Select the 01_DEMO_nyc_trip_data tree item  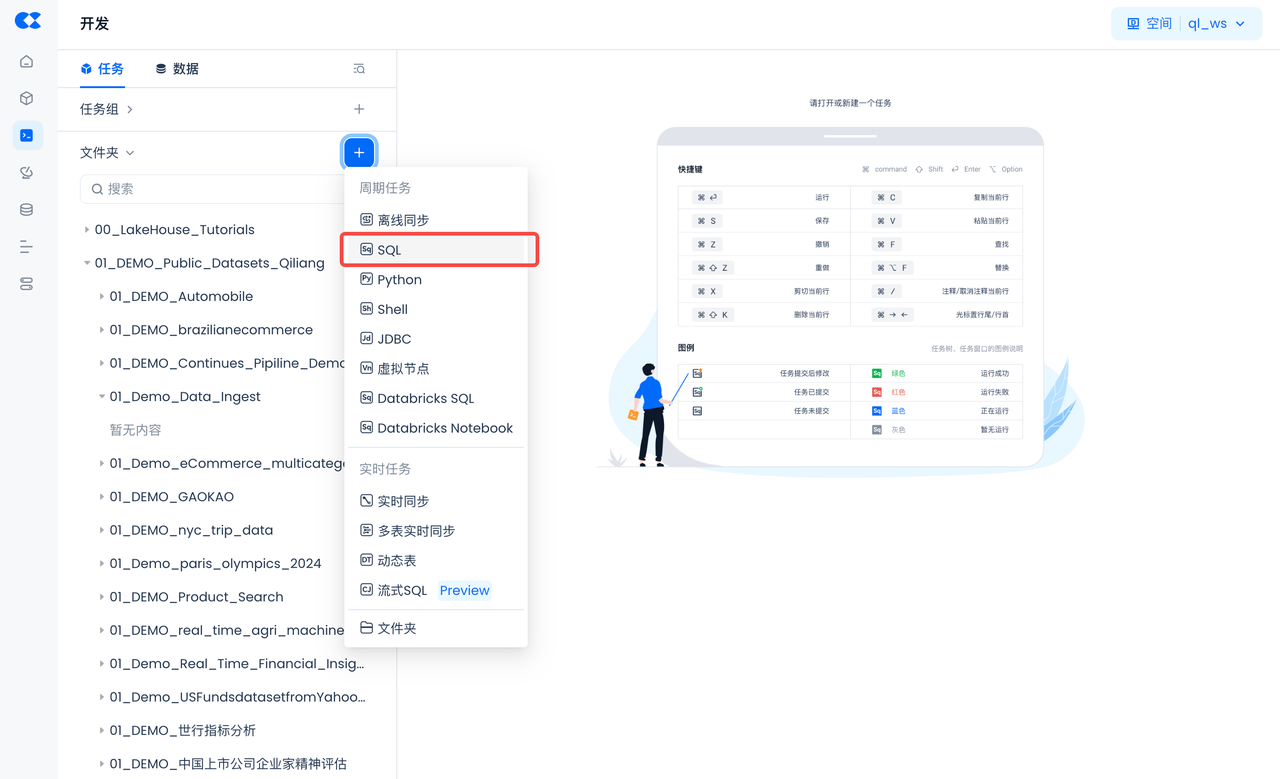click(x=191, y=530)
